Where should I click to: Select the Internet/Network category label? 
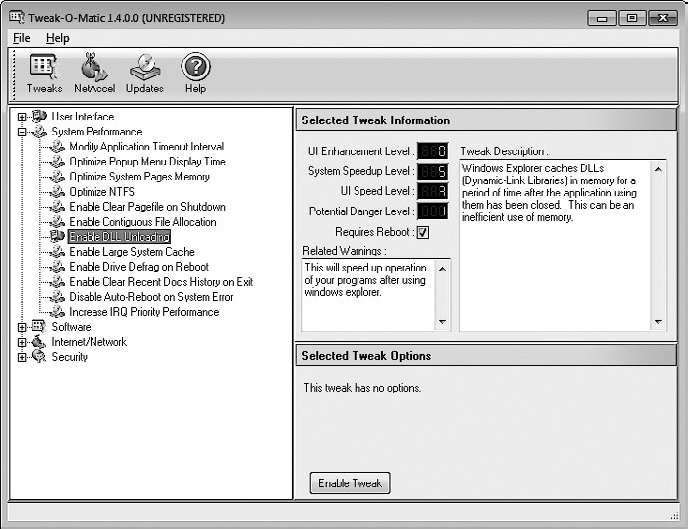click(89, 342)
